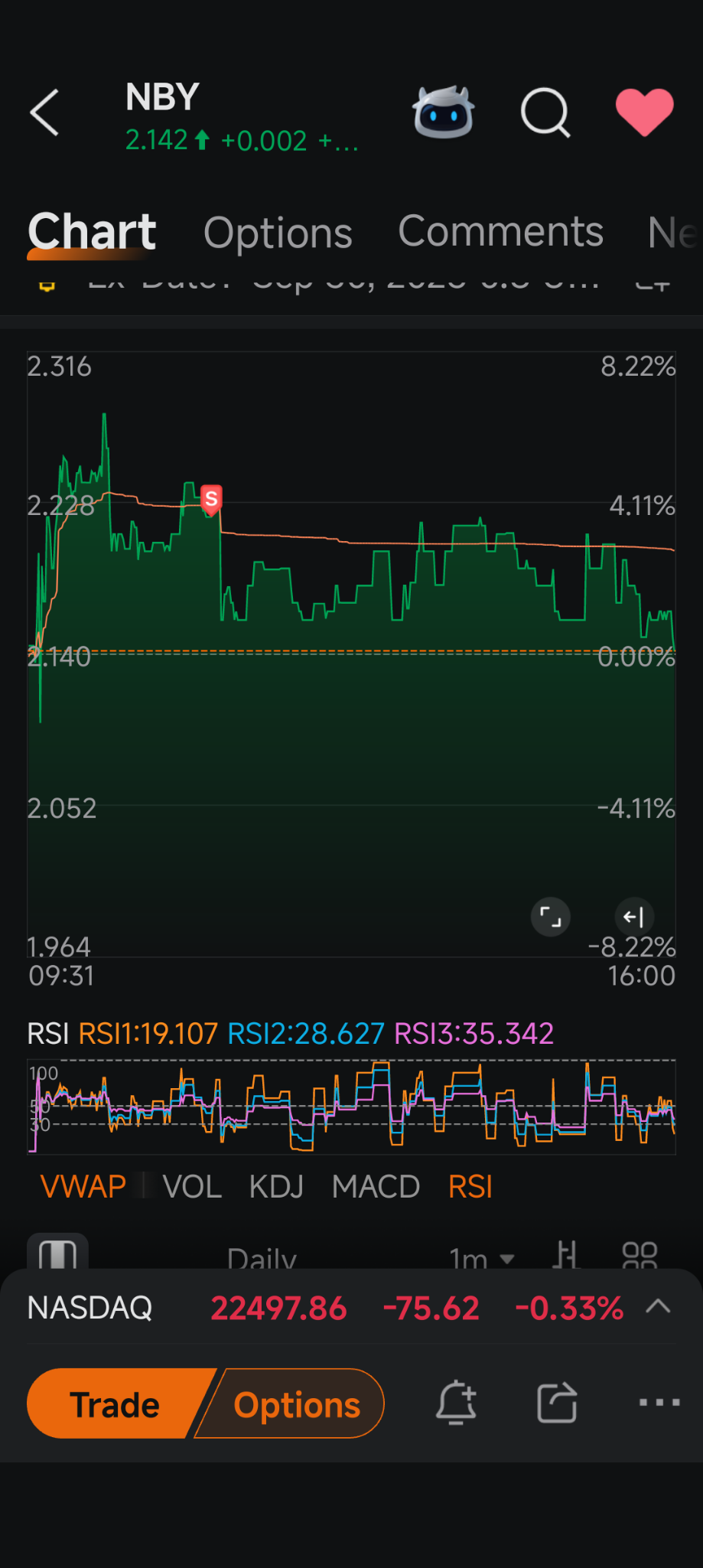Tap the red S sell marker
The width and height of the screenshot is (703, 1568).
(x=211, y=498)
